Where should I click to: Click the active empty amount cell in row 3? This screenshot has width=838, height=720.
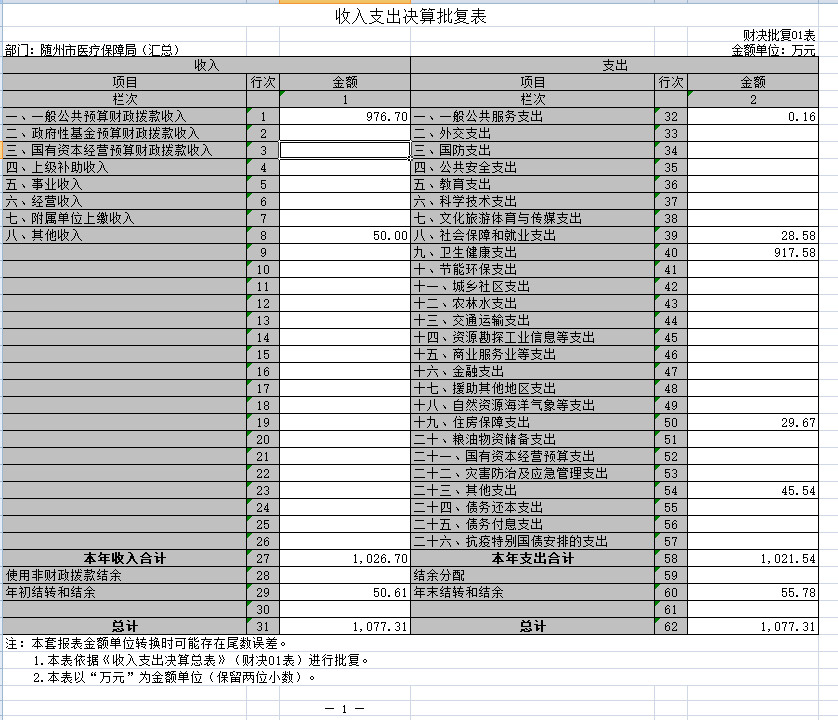(345, 151)
